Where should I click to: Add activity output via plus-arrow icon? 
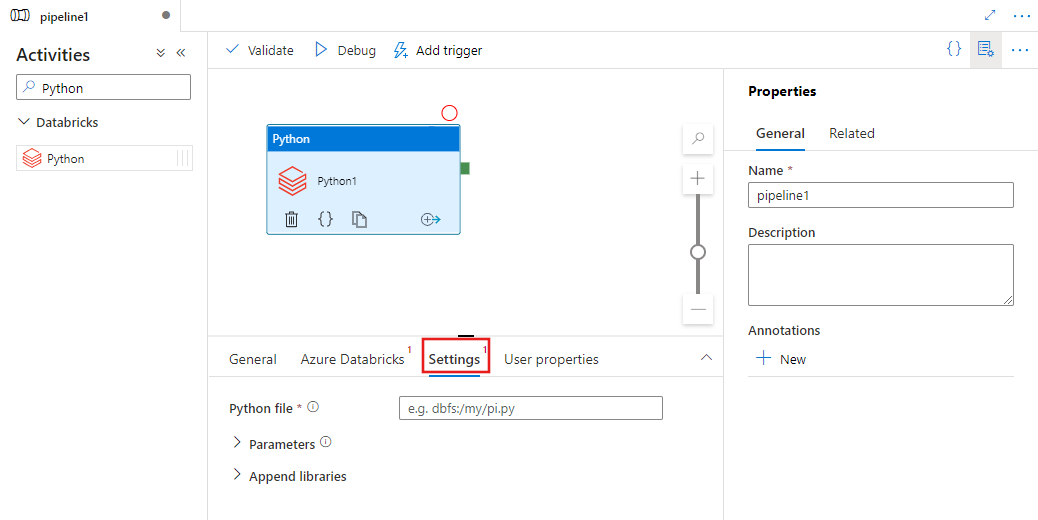(431, 220)
